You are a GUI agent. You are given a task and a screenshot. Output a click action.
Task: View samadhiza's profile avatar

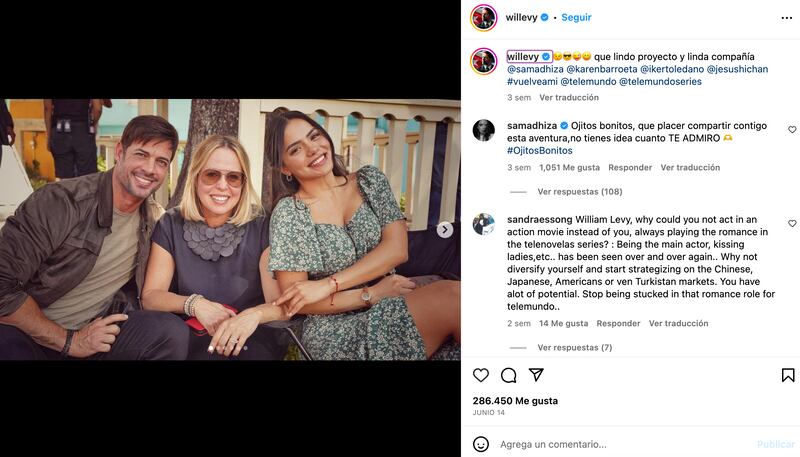484,130
